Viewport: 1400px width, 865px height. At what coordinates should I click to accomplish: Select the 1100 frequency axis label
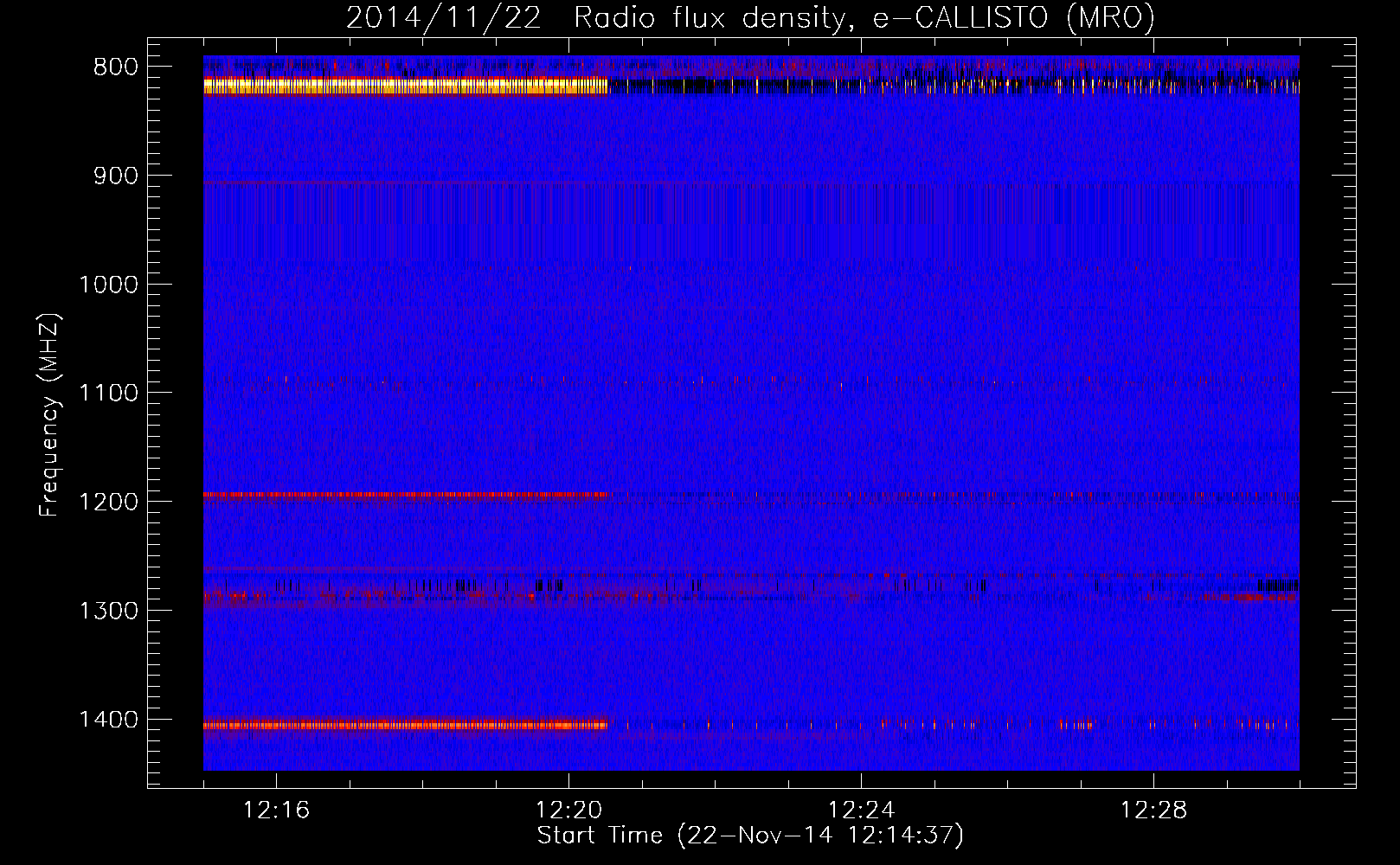[109, 393]
